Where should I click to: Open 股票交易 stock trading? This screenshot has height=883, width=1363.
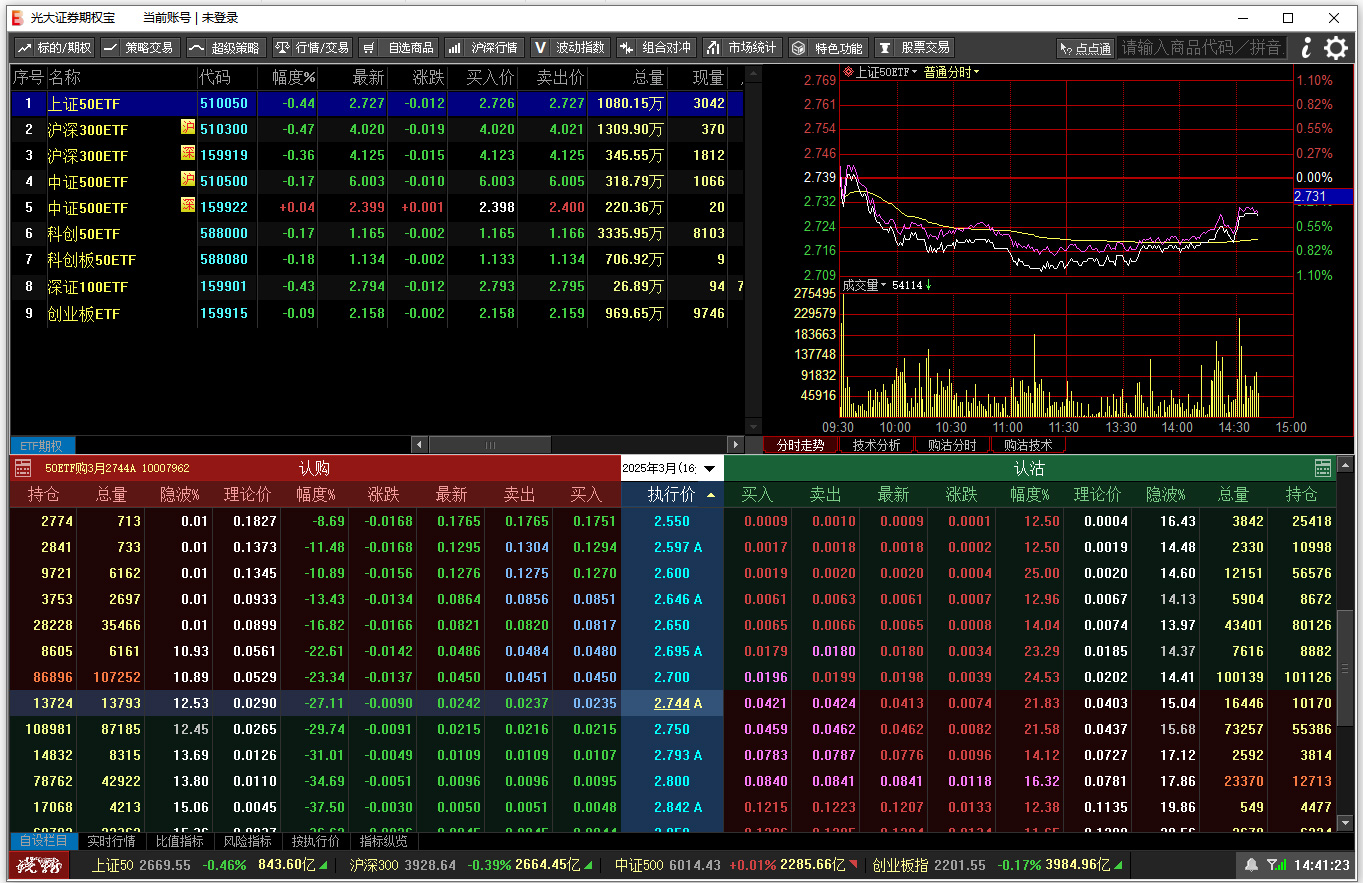(x=914, y=47)
